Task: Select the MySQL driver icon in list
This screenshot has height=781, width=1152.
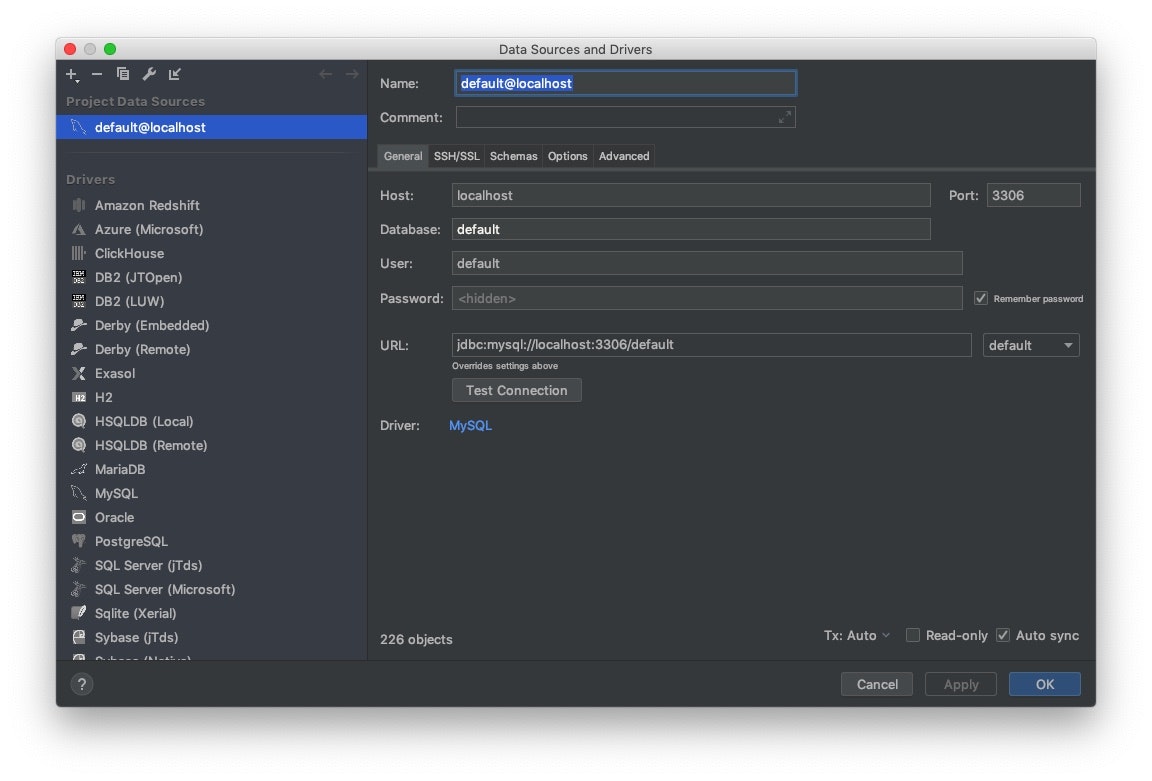Action: coord(79,493)
